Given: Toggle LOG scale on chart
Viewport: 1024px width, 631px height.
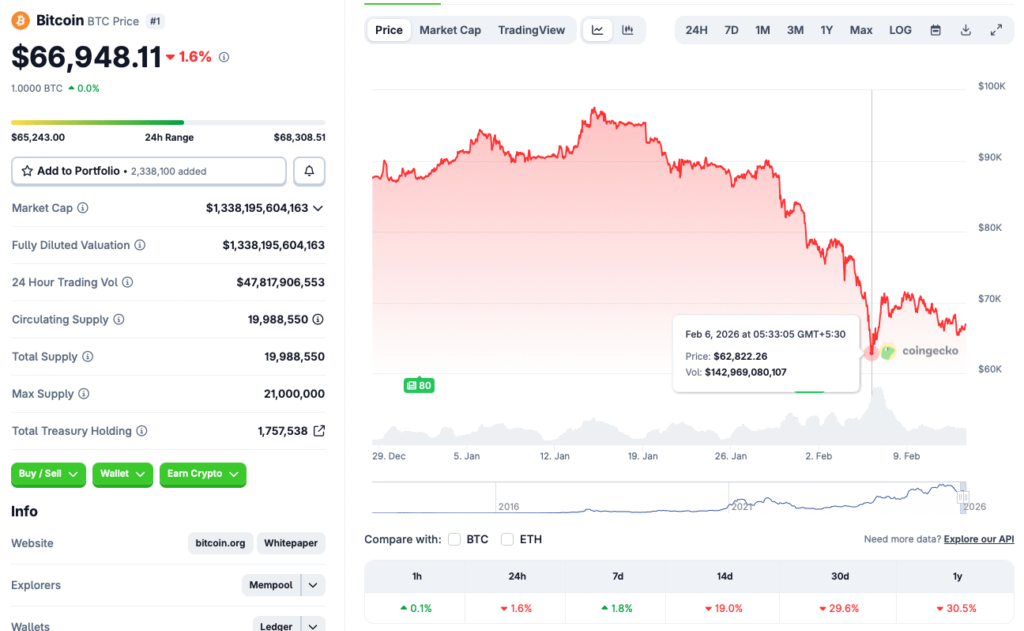Looking at the screenshot, I should pos(900,30).
